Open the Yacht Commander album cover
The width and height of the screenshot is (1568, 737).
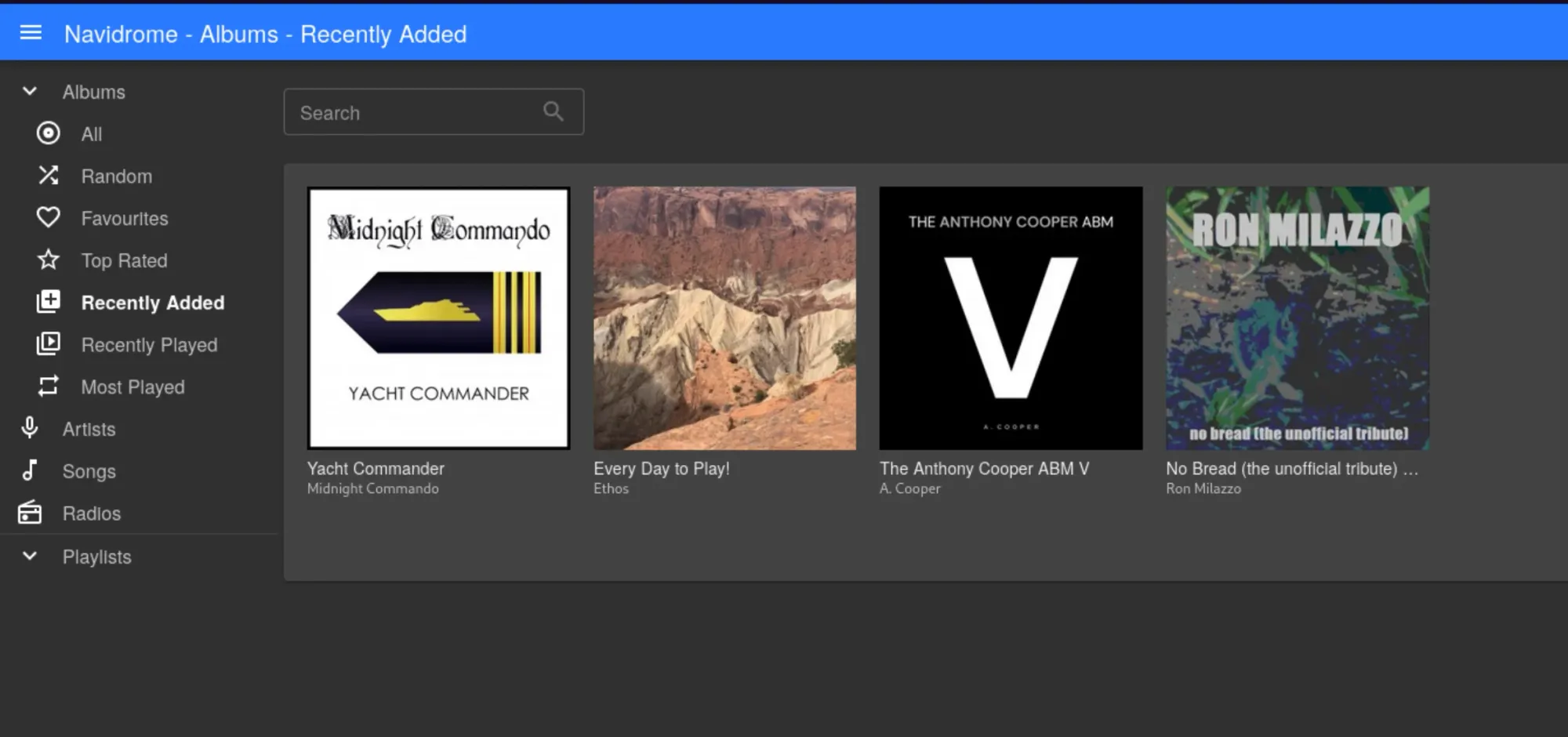tap(438, 318)
